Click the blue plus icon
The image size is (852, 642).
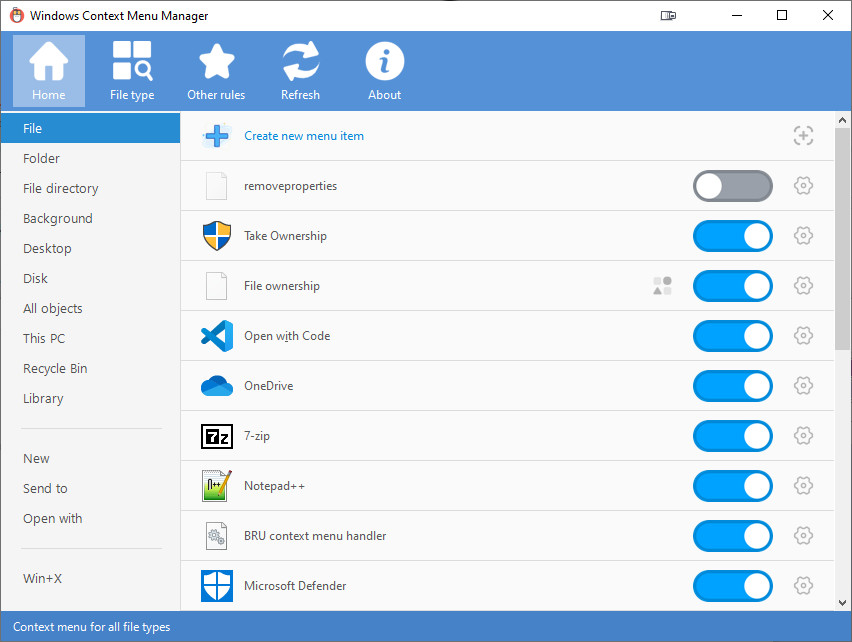[217, 136]
